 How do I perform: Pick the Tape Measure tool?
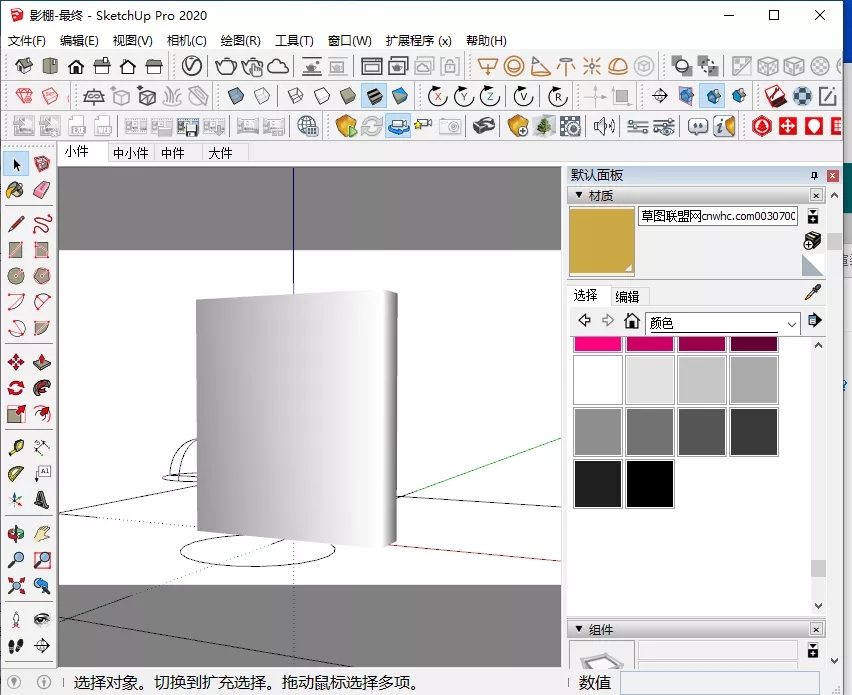(x=16, y=447)
